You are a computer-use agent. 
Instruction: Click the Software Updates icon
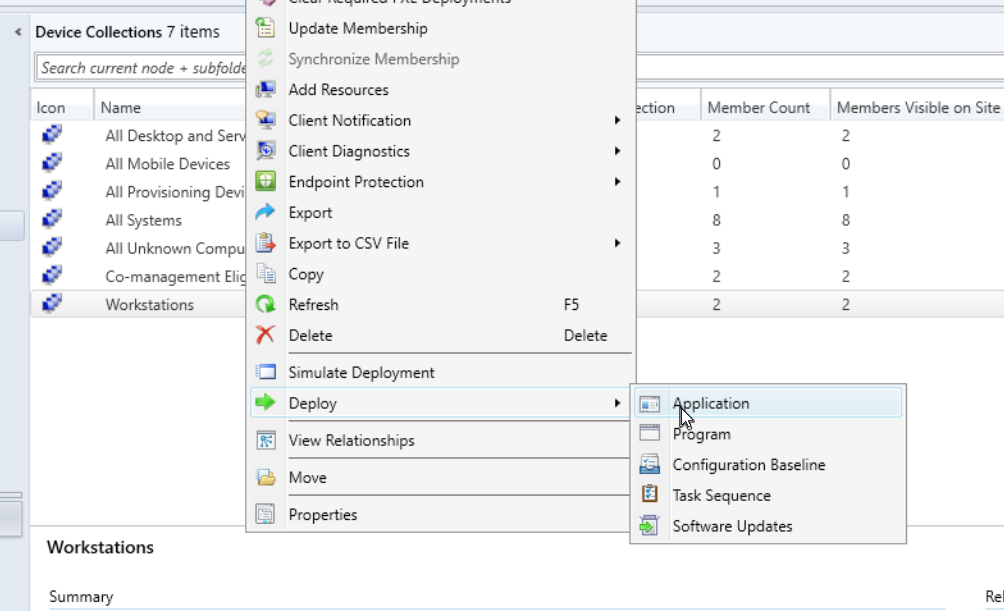tap(650, 526)
